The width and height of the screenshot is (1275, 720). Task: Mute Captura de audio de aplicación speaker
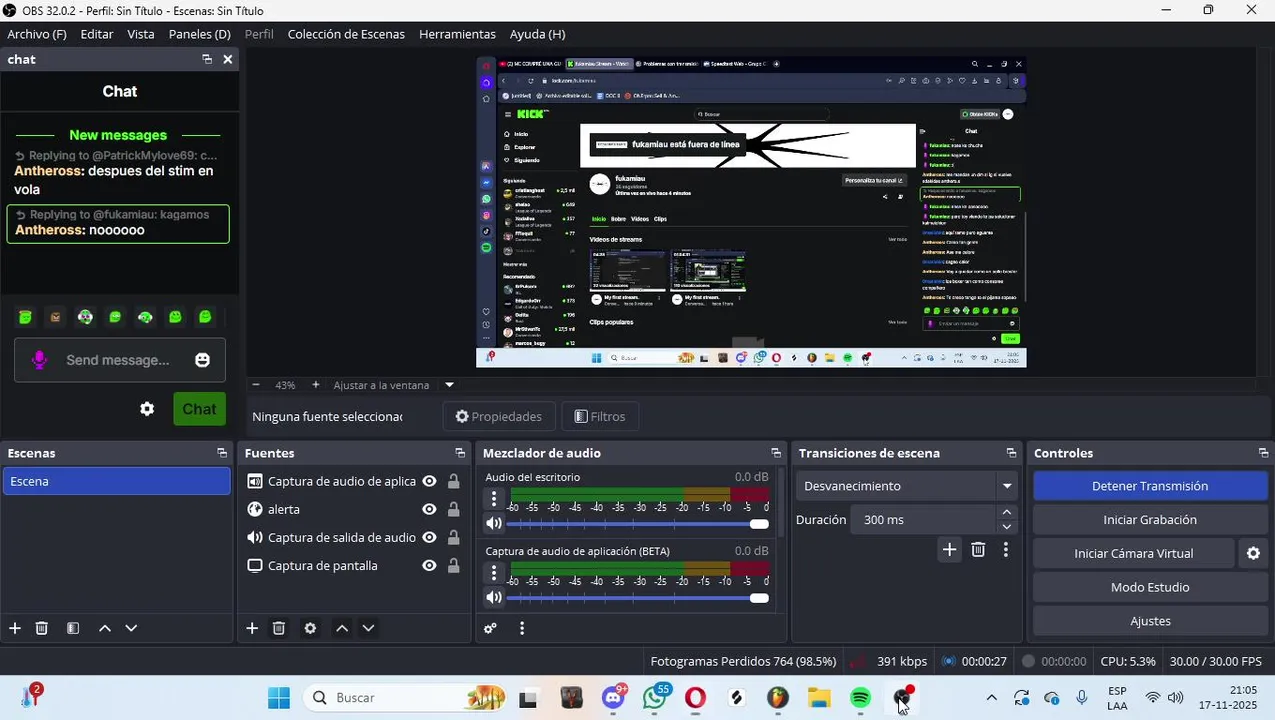pyautogui.click(x=493, y=597)
